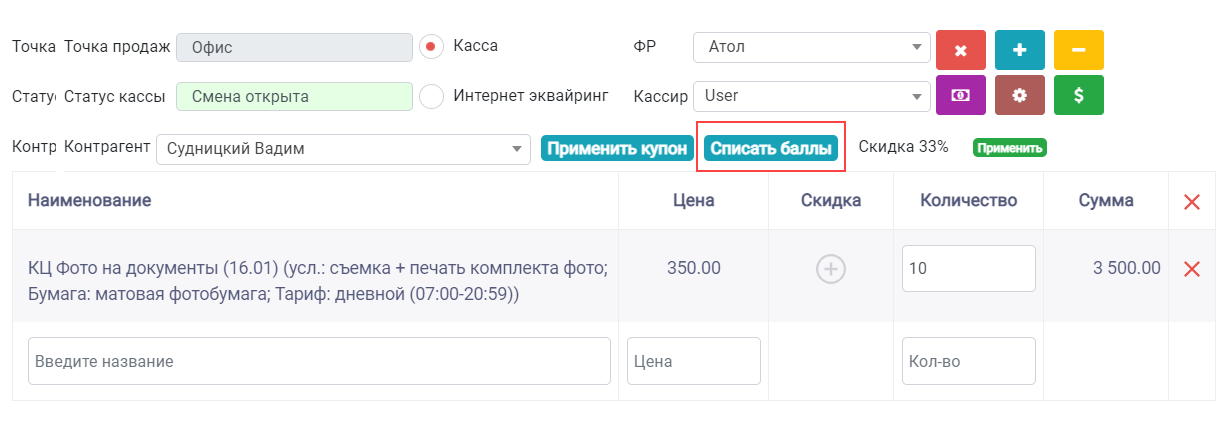Open the Контрагент Судницкий Вадим dropdown

point(343,149)
